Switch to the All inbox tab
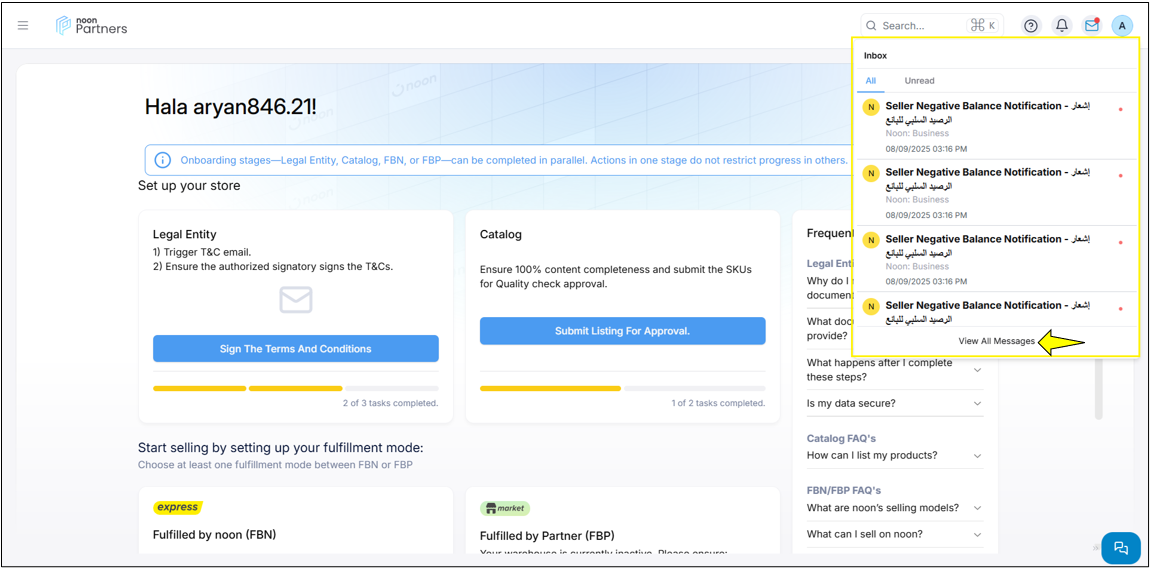The height and width of the screenshot is (569, 1150). tap(871, 81)
